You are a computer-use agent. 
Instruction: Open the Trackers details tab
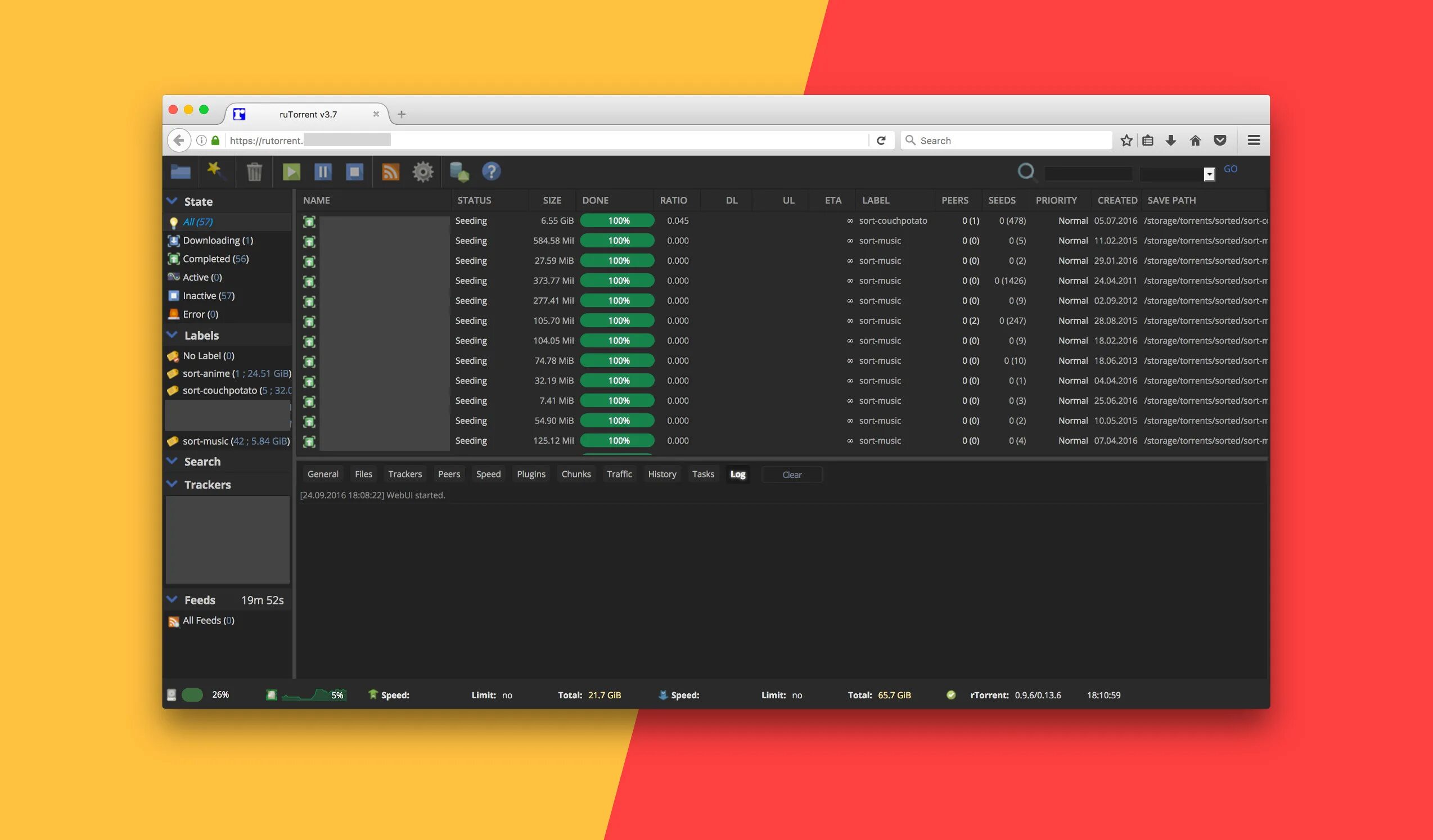pos(405,474)
